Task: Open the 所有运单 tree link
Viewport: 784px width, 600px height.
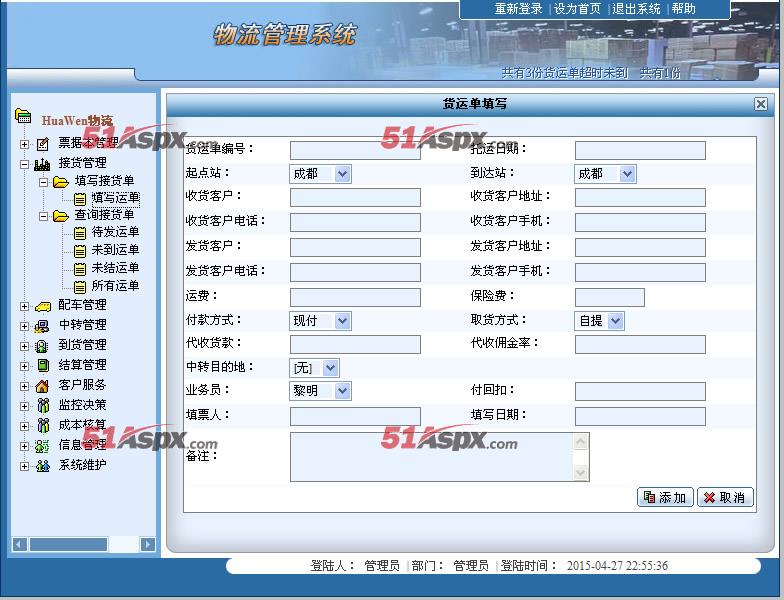Action: [x=116, y=286]
